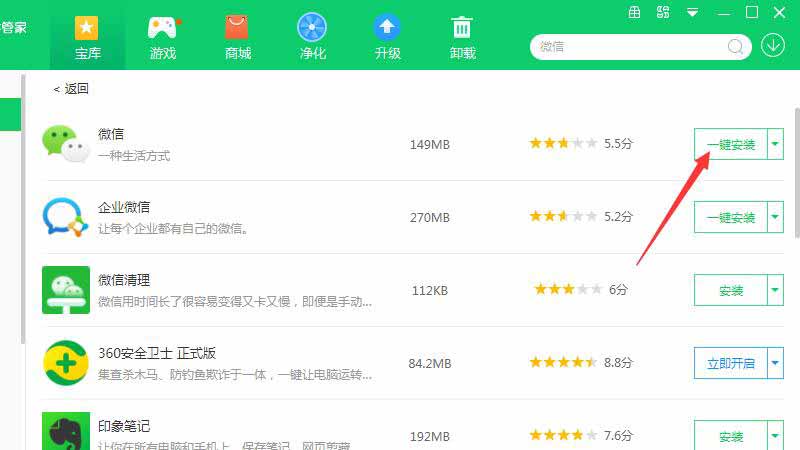Click the 微信清理 app icon
This screenshot has height=450, width=800.
pyautogui.click(x=66, y=290)
